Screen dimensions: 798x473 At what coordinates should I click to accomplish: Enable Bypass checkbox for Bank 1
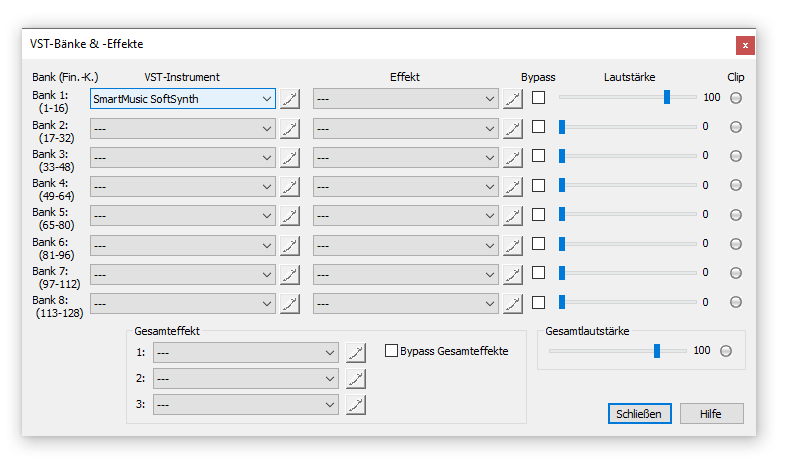coord(538,97)
